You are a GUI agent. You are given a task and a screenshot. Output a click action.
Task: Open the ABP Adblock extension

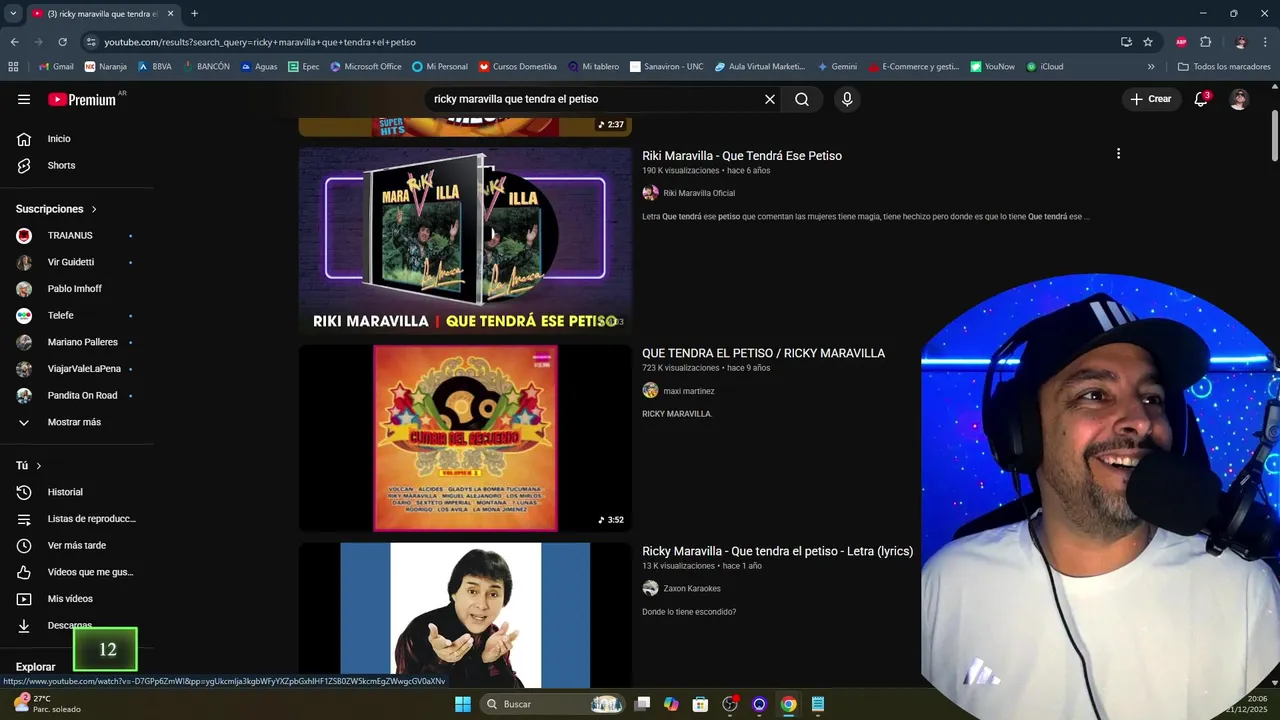(1181, 42)
